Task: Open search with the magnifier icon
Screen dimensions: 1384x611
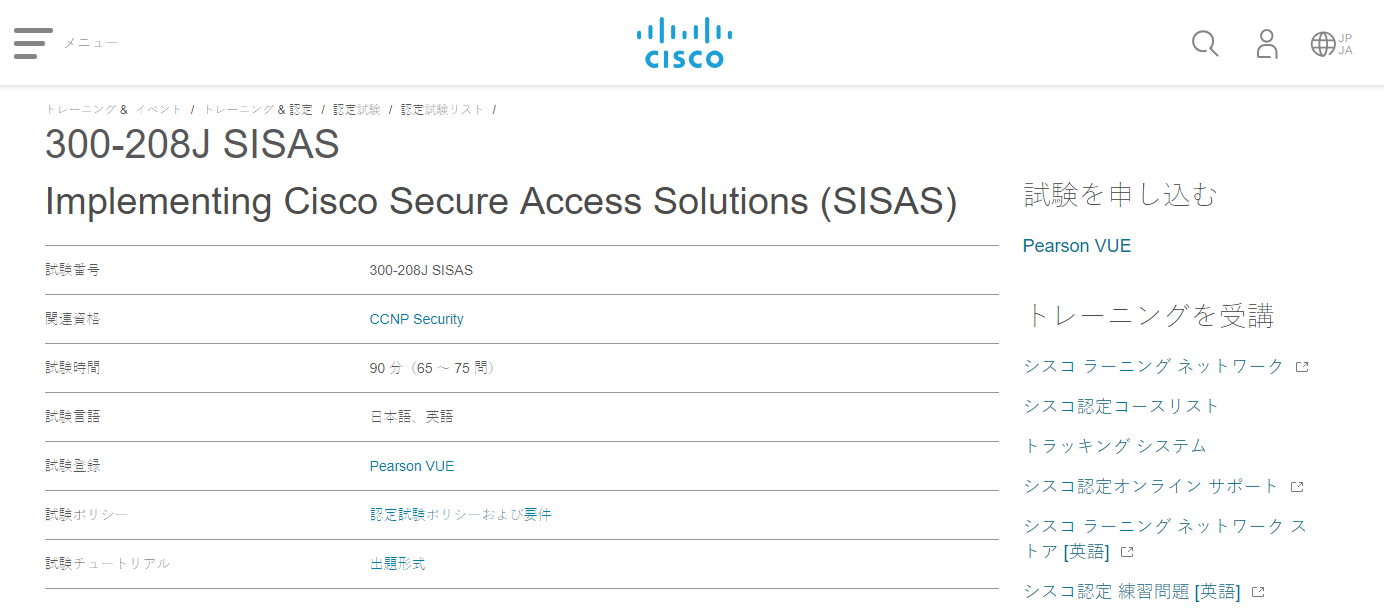Action: (1205, 44)
